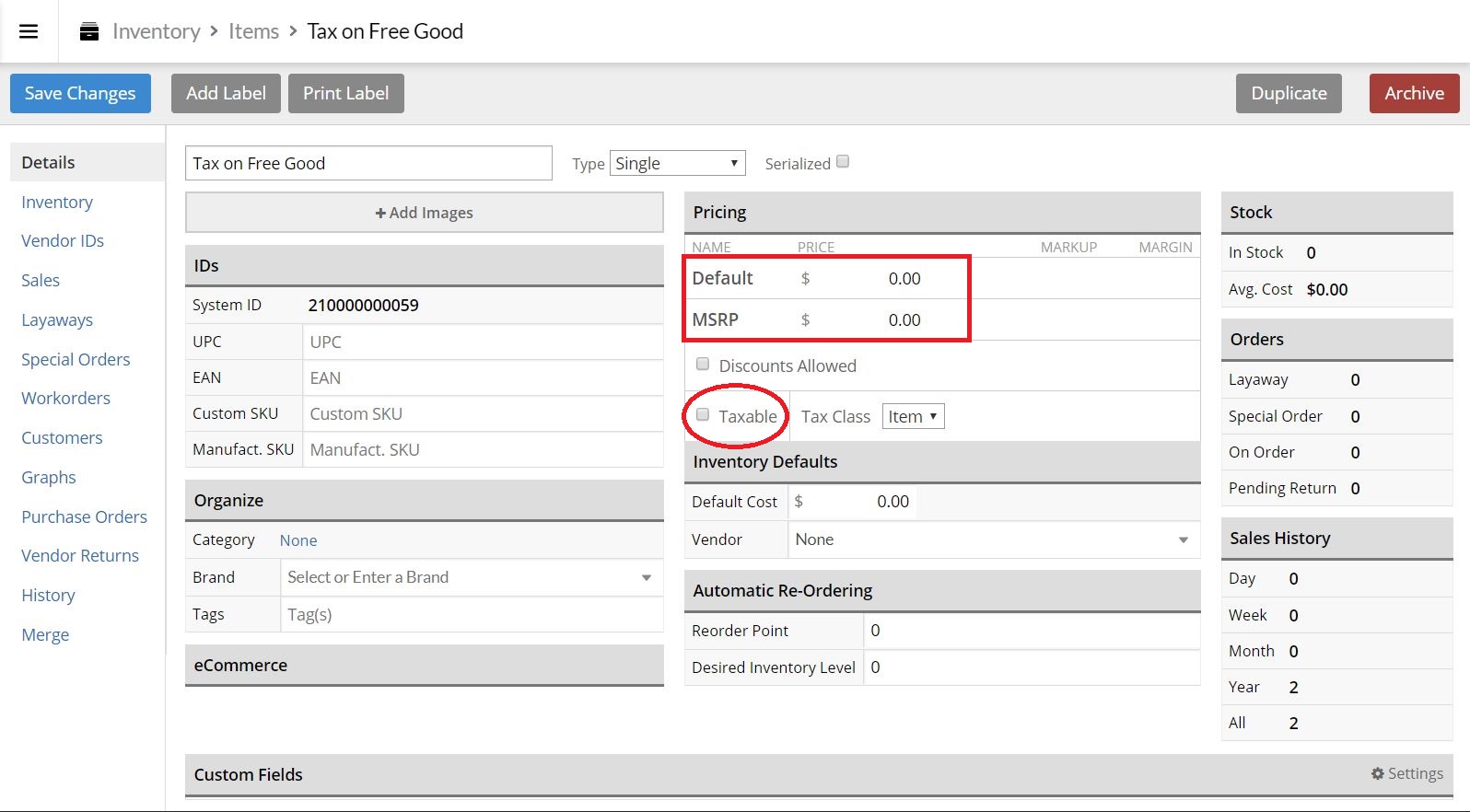Open the Type dropdown showing Single
This screenshot has width=1470, height=812.
(677, 163)
